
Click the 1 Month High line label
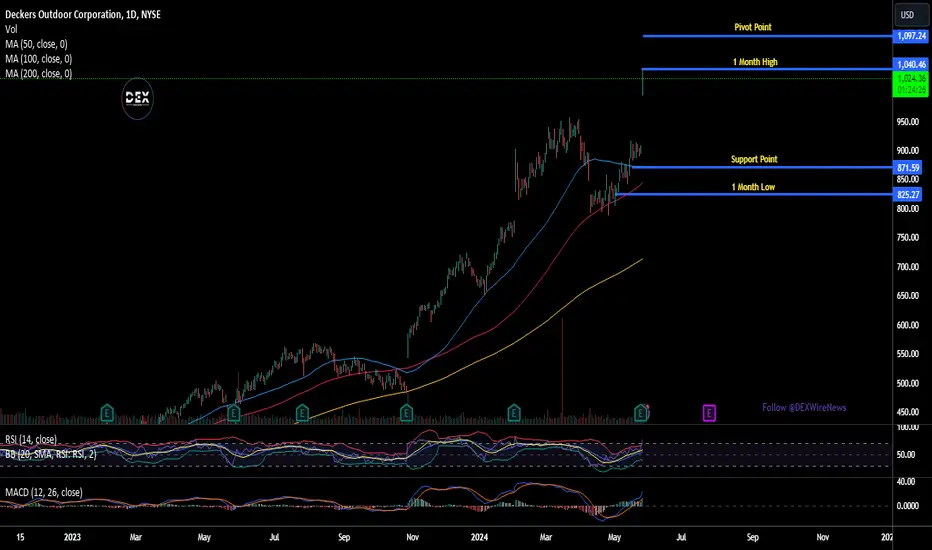(x=755, y=62)
